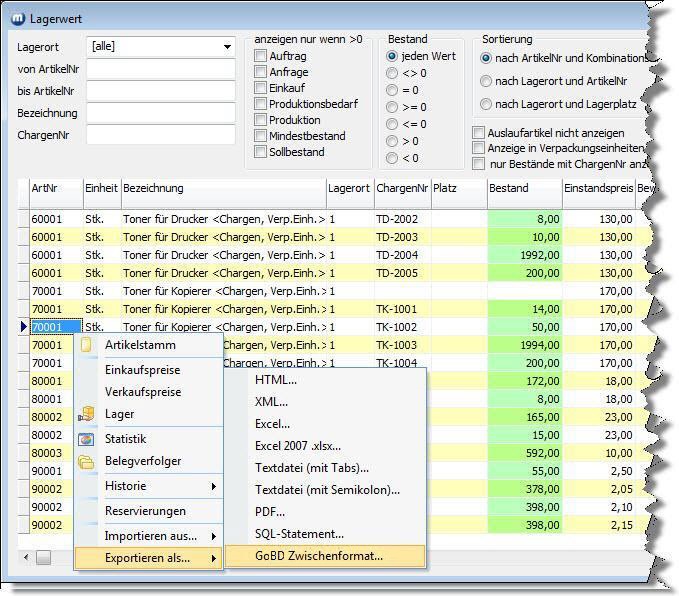Choose sorting 'nach Lagerort und Lagerplatz'
The width and height of the screenshot is (679, 596).
tap(487, 104)
